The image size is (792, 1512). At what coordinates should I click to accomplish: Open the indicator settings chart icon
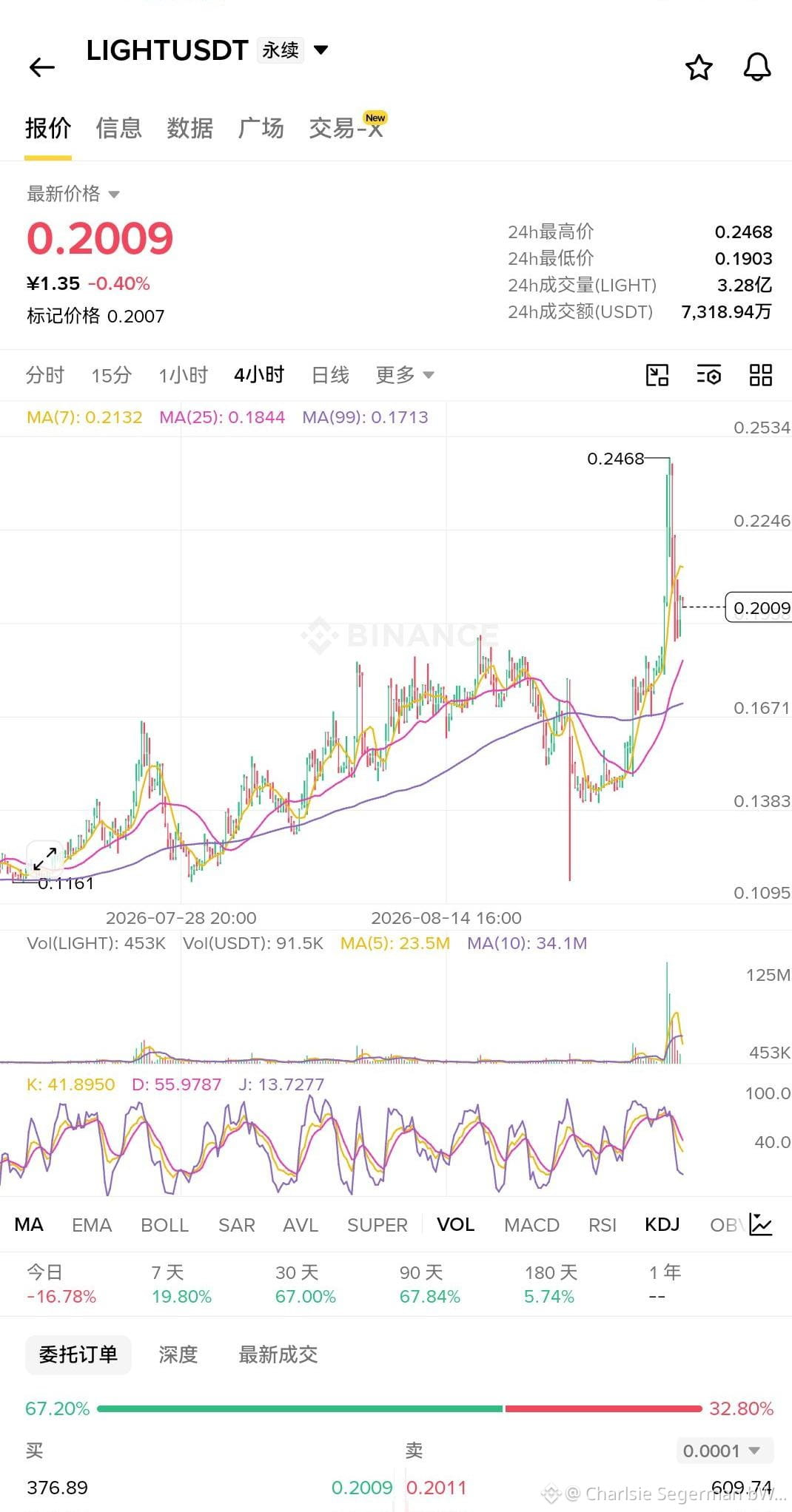click(761, 1224)
